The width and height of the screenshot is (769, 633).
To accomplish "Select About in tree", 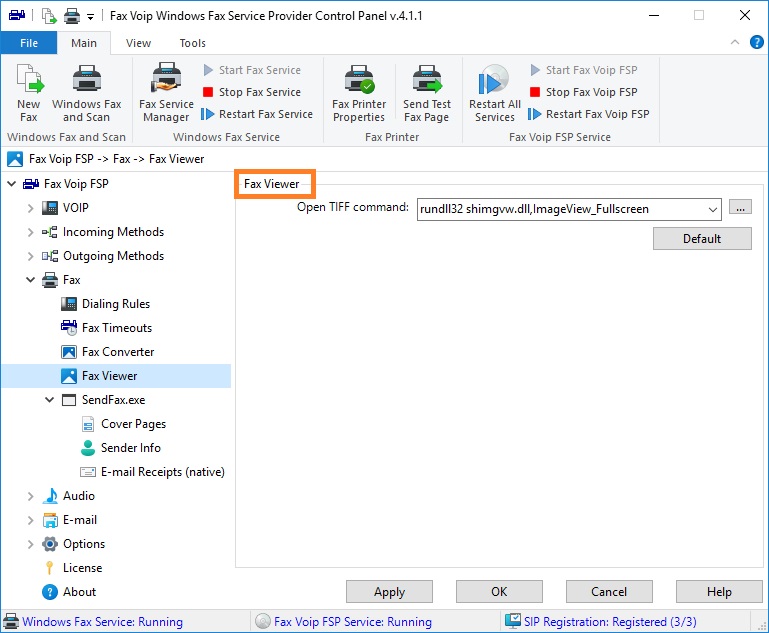I will click(x=79, y=592).
